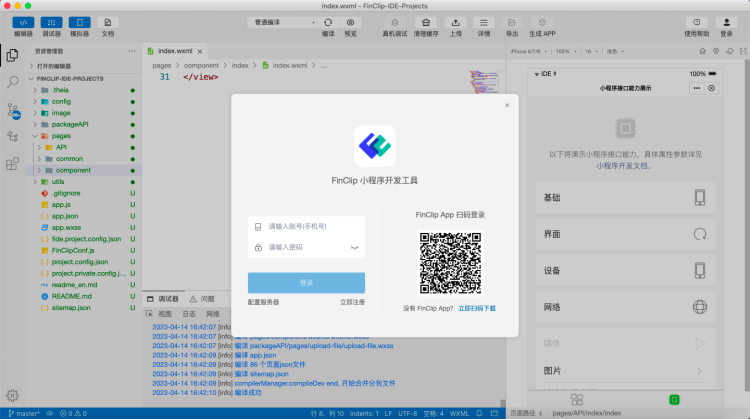Click the master branch status item
Screen dimensions: 750x419
(23, 413)
